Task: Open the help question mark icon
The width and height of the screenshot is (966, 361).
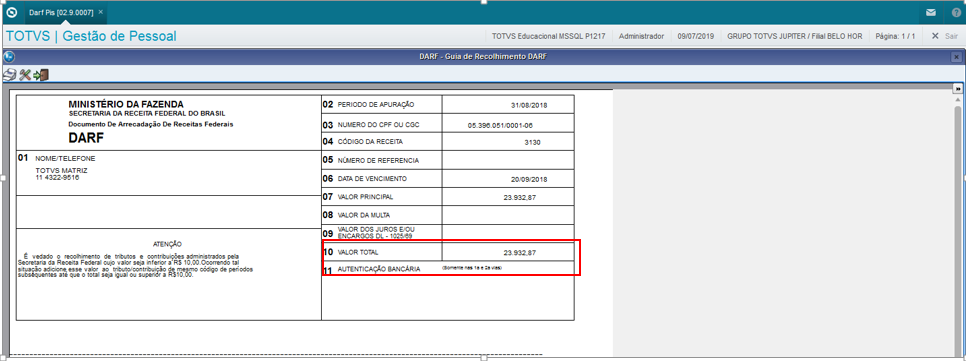Action: pos(956,12)
